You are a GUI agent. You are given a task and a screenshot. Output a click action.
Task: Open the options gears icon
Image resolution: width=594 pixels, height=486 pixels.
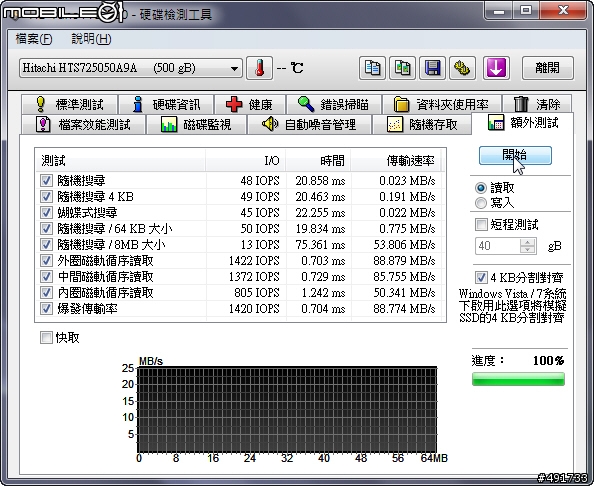pos(462,68)
